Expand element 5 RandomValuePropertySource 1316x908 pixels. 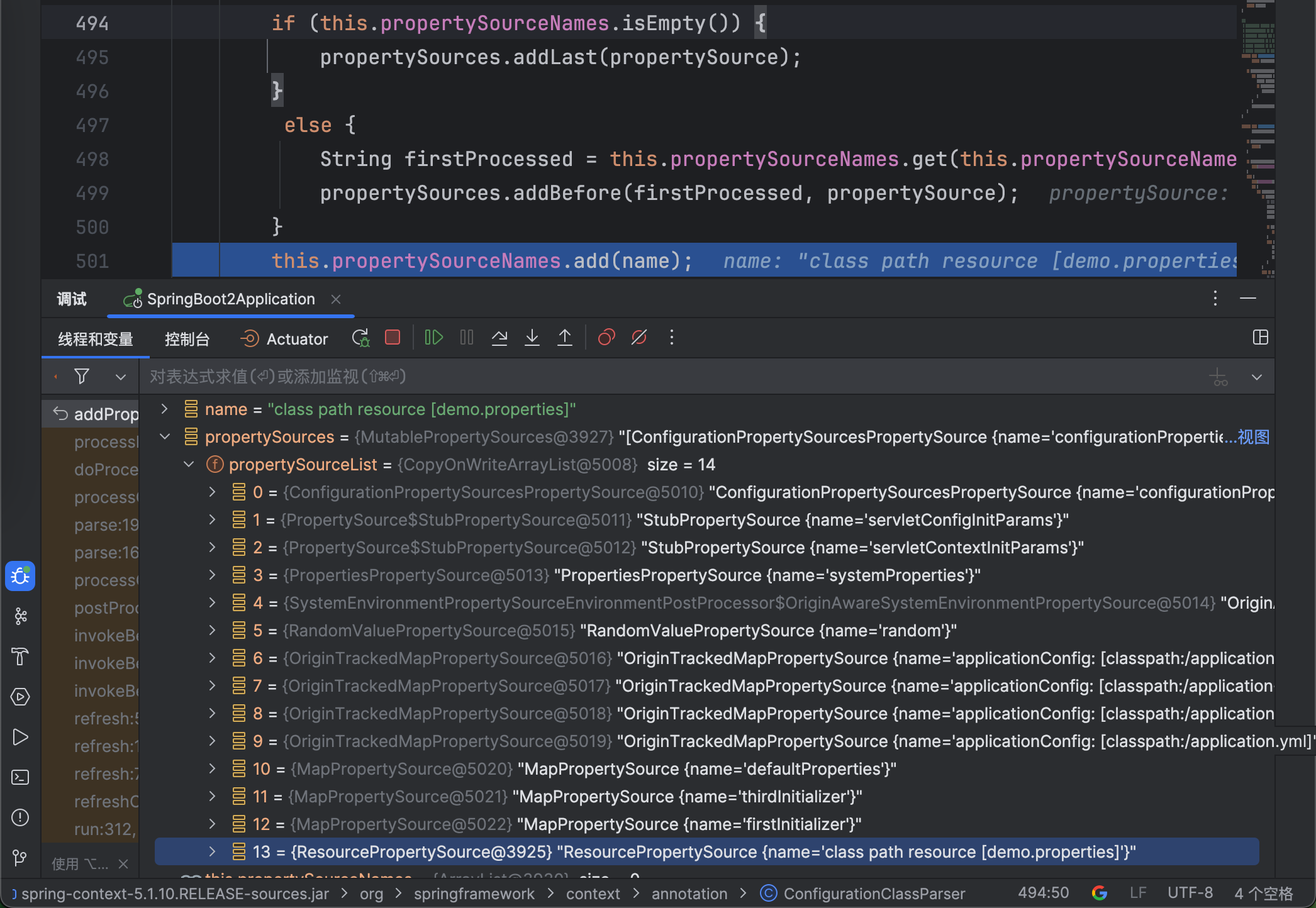[x=213, y=631]
